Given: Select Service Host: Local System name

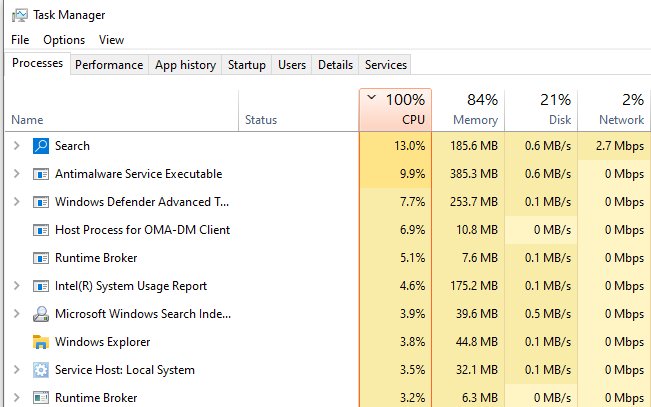Looking at the screenshot, I should coord(125,370).
